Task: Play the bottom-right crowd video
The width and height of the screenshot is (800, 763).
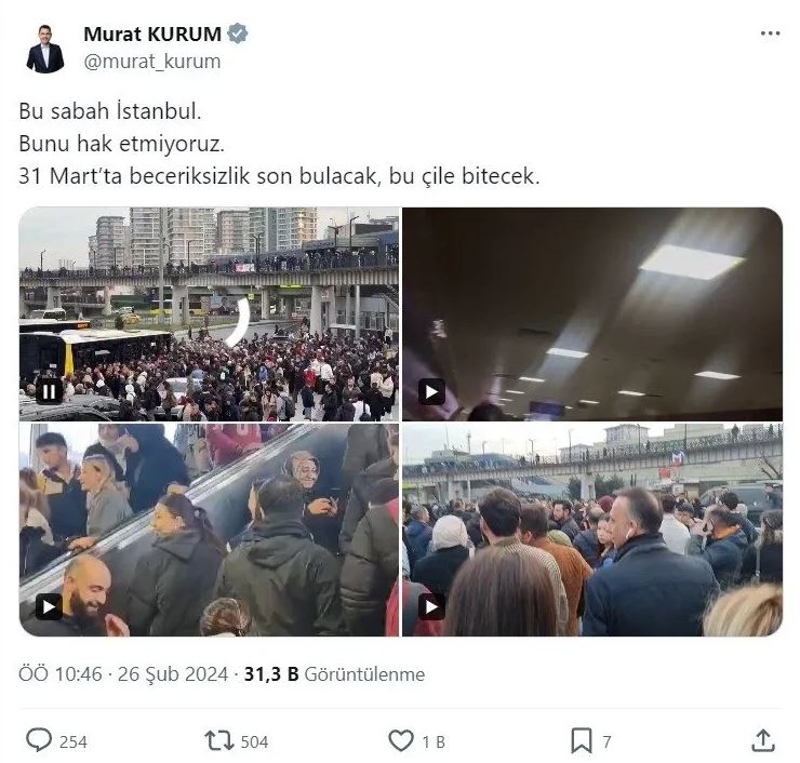Action: [x=432, y=607]
